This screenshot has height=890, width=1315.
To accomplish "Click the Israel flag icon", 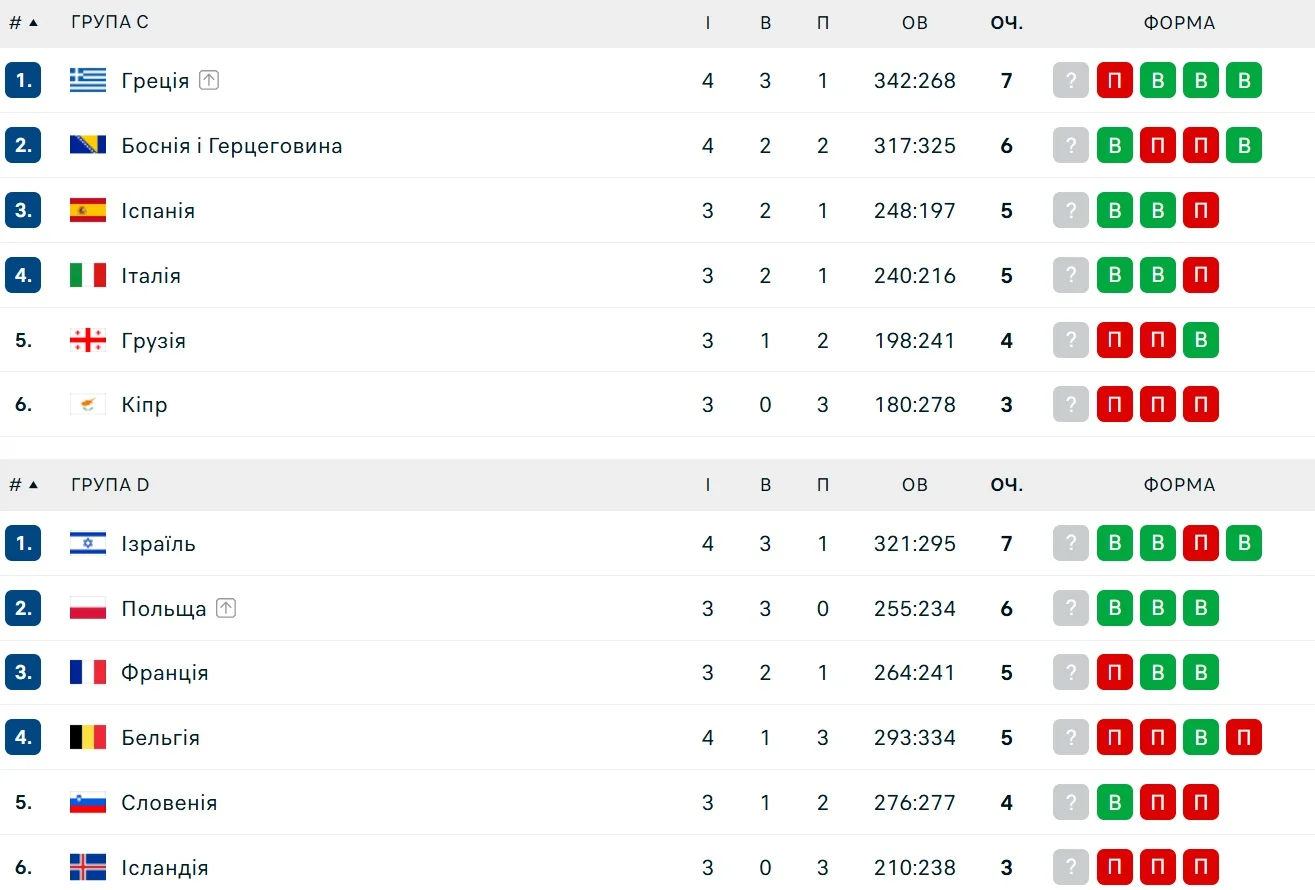I will click(88, 543).
